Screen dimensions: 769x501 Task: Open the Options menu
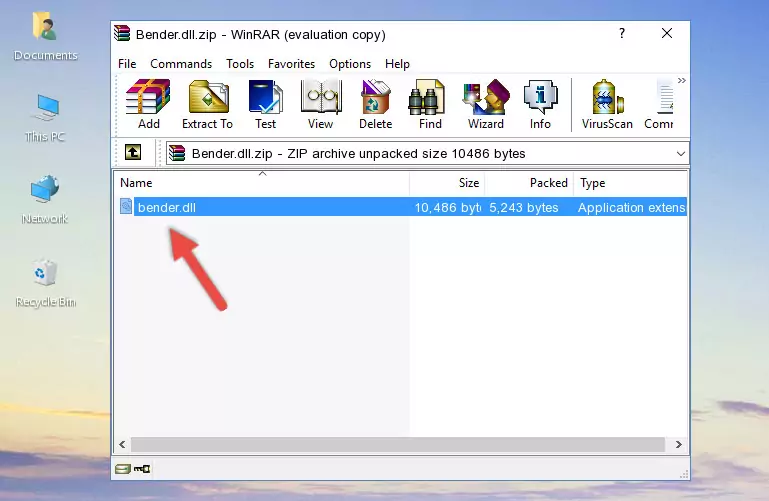[350, 64]
